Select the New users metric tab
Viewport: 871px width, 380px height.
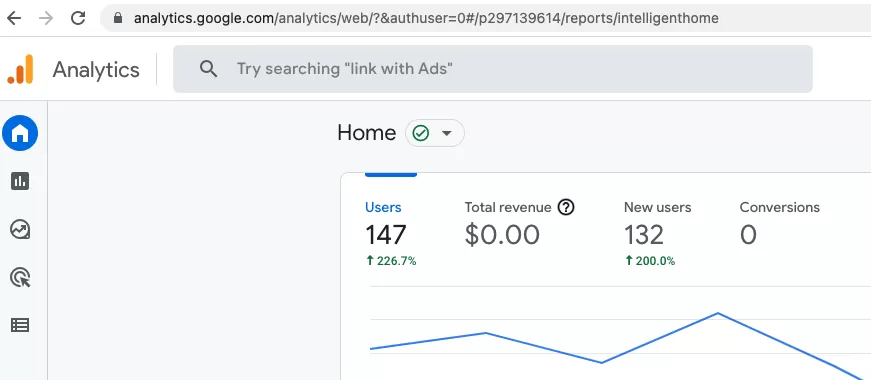point(657,207)
